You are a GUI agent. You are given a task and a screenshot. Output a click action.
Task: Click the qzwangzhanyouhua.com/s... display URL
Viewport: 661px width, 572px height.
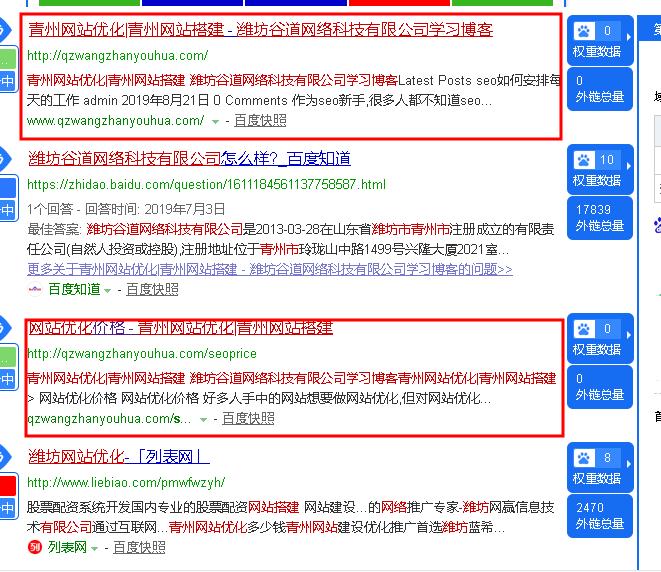[x=109, y=419]
